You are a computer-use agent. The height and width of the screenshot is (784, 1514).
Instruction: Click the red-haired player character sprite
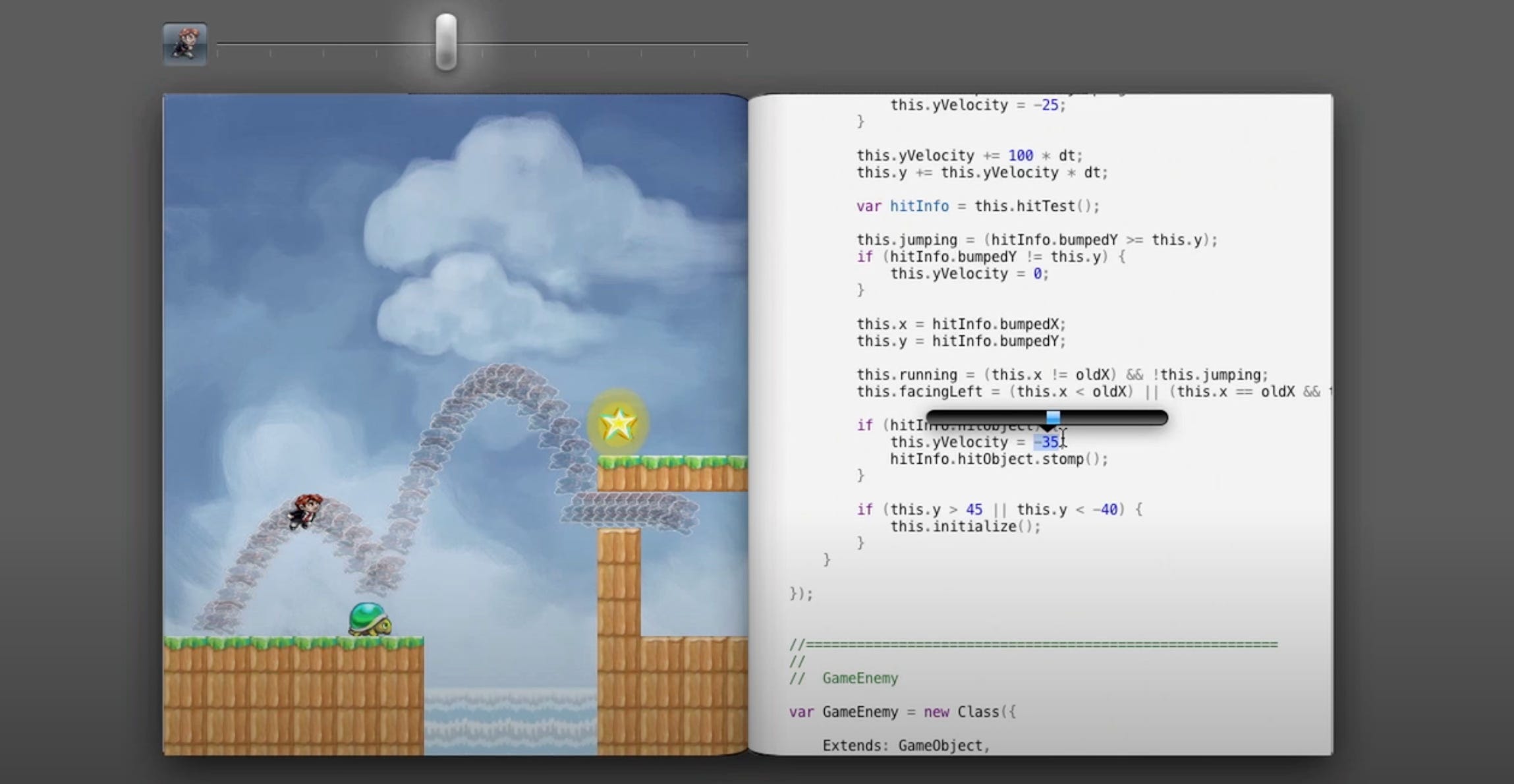(304, 511)
